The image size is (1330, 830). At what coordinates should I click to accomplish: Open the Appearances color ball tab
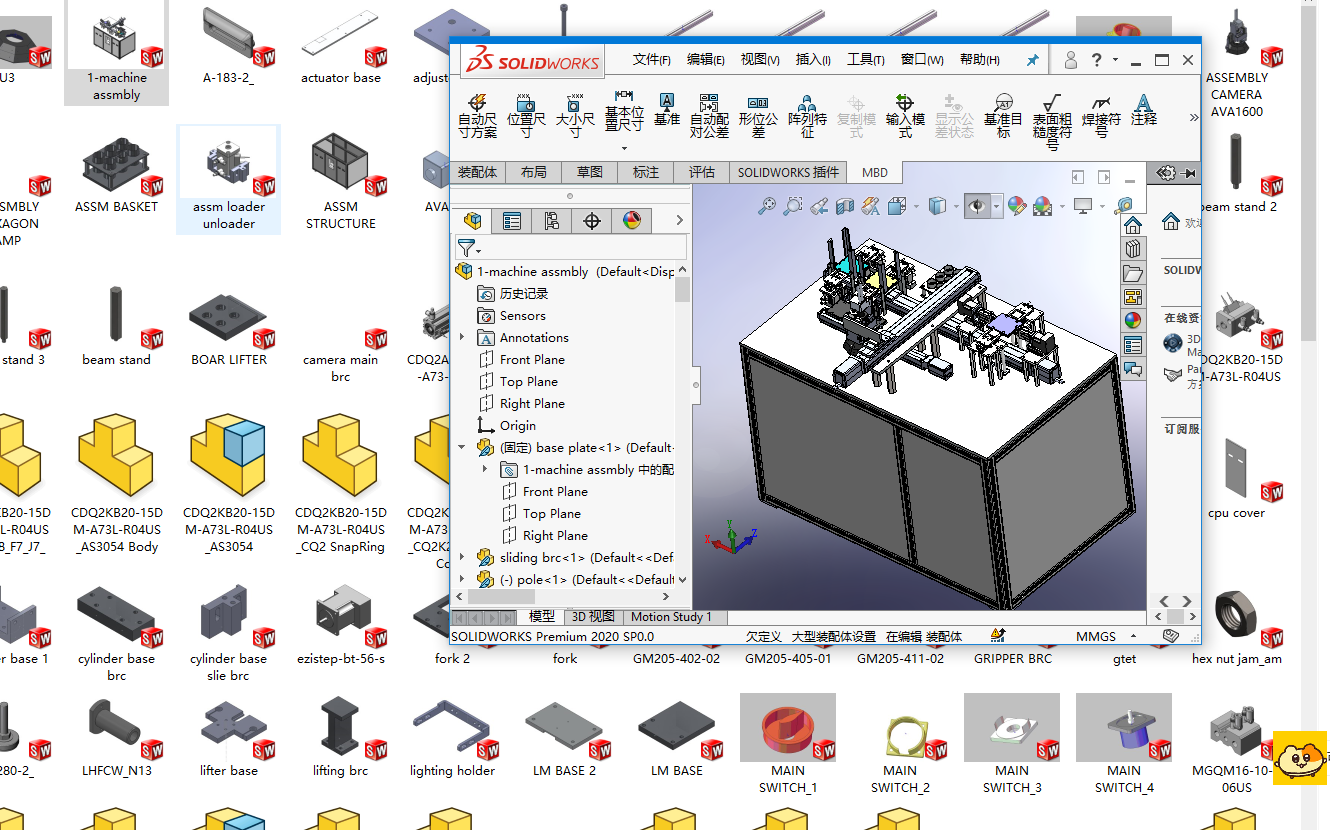(631, 221)
